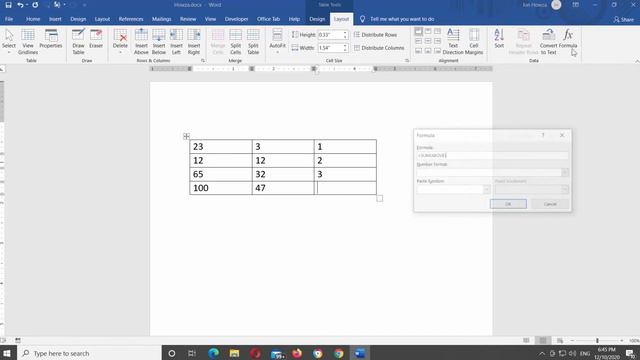Open File Explorer from taskbar
The image size is (640, 360).
234,353
